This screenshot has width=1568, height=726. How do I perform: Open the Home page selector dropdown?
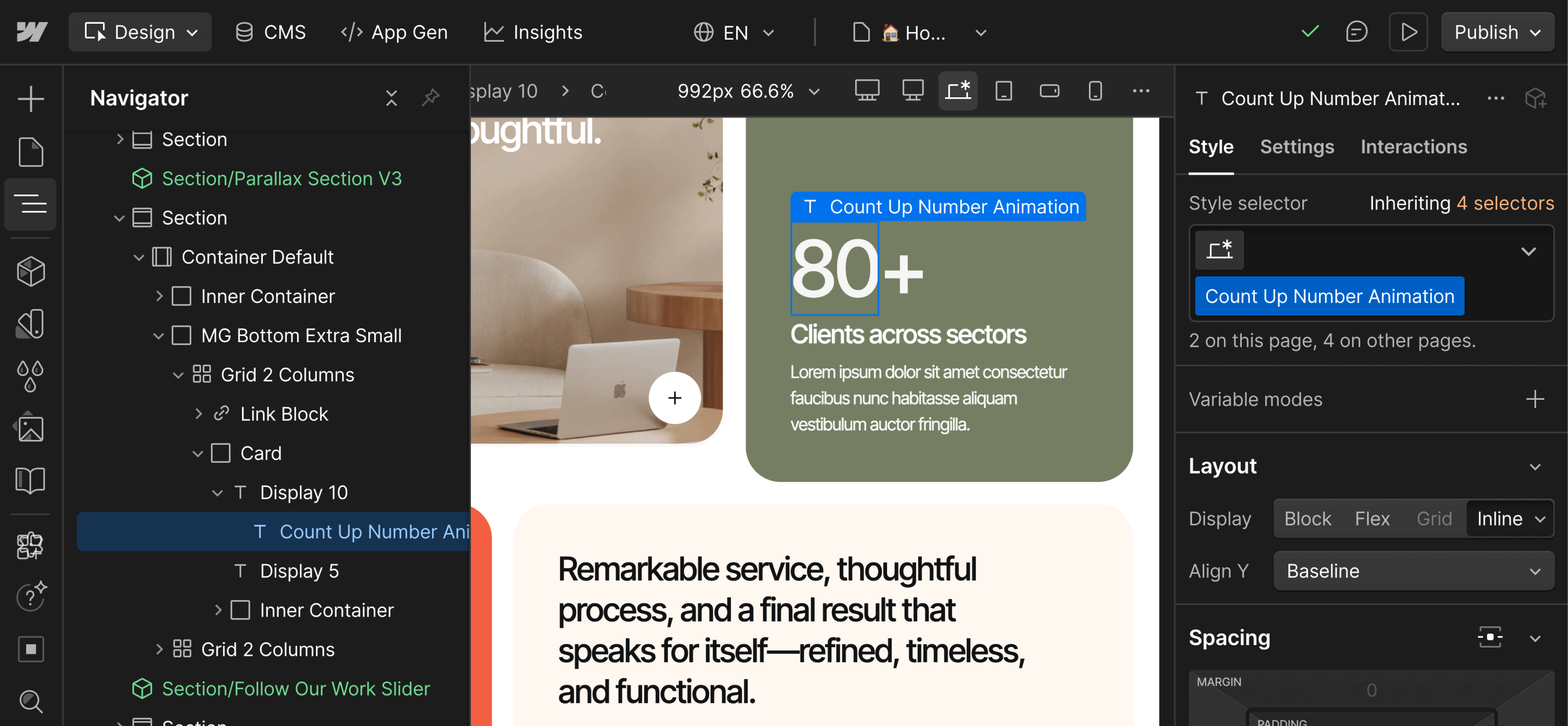click(919, 31)
